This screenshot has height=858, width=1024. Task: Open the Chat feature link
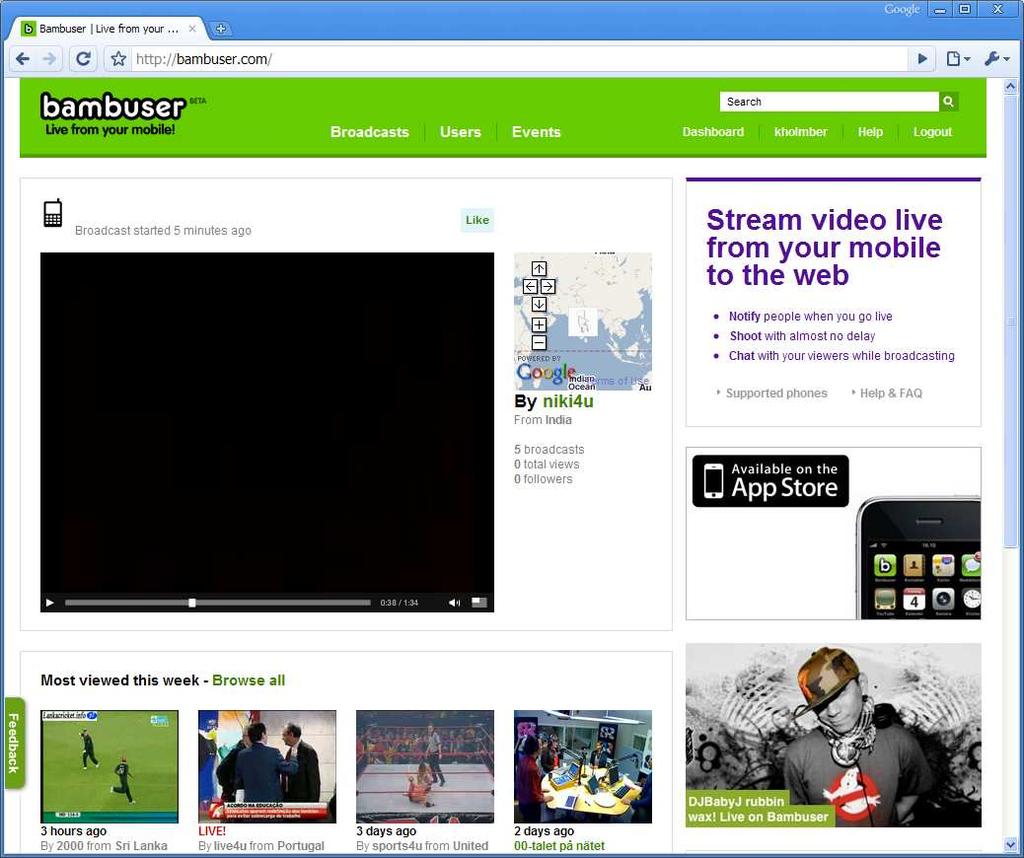coord(741,356)
